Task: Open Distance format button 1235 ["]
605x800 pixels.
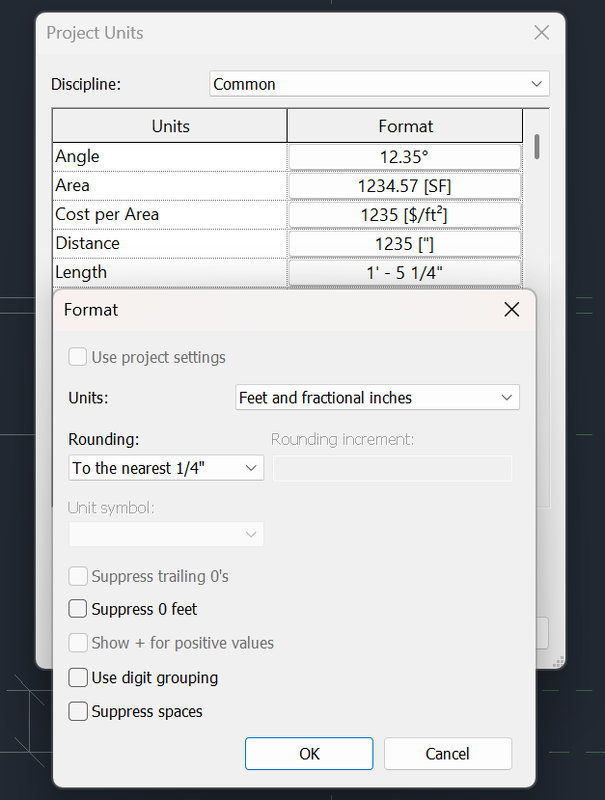Action: click(x=405, y=244)
